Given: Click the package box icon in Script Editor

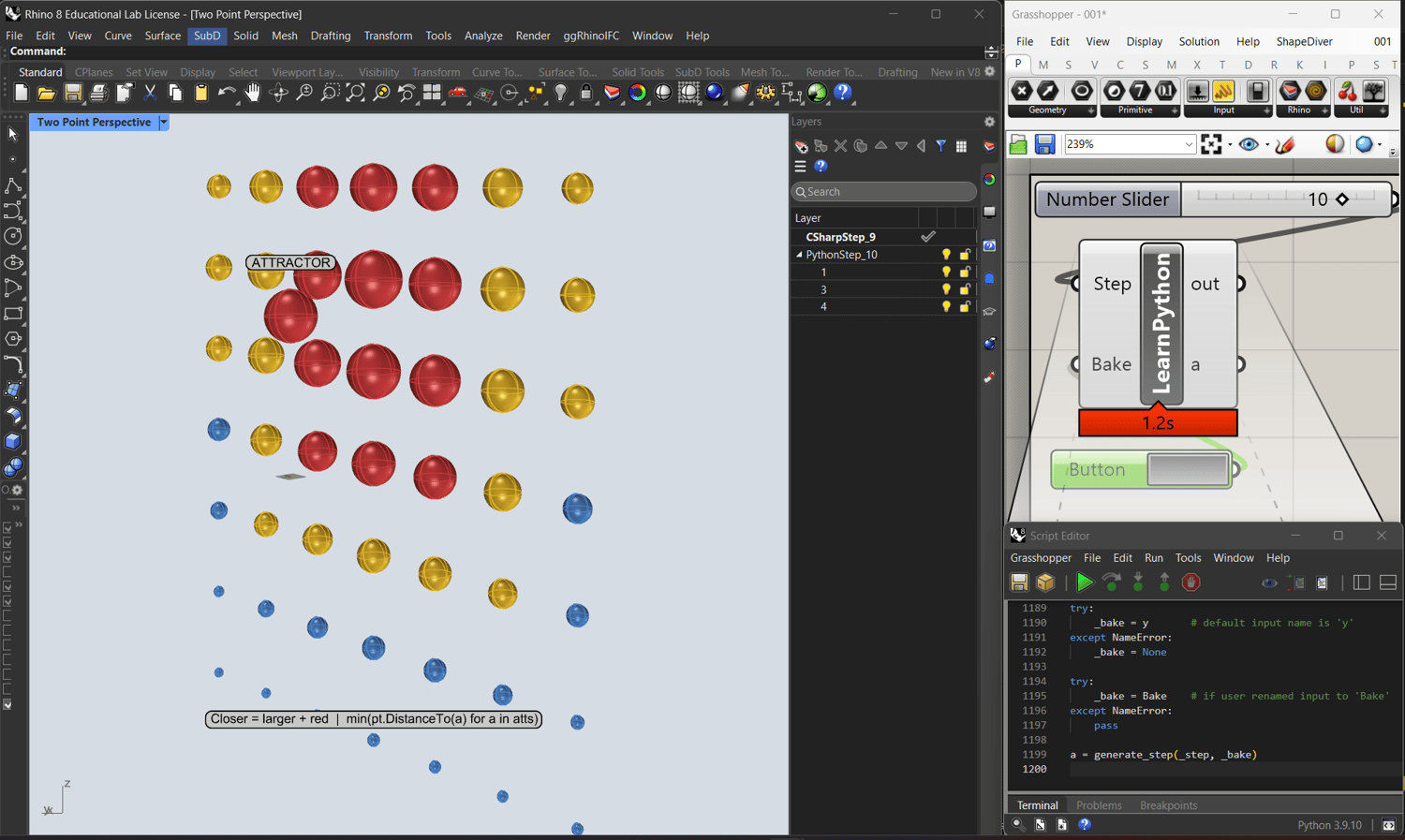Looking at the screenshot, I should tap(1046, 582).
